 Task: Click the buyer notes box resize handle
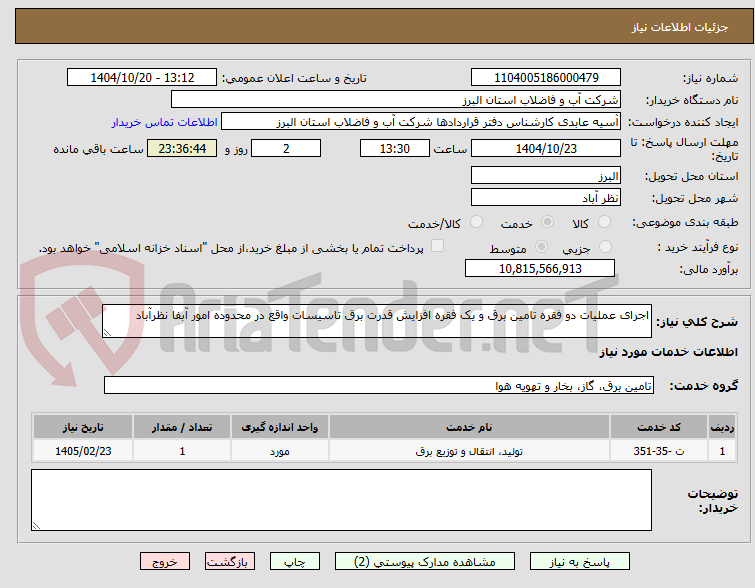coord(36,526)
